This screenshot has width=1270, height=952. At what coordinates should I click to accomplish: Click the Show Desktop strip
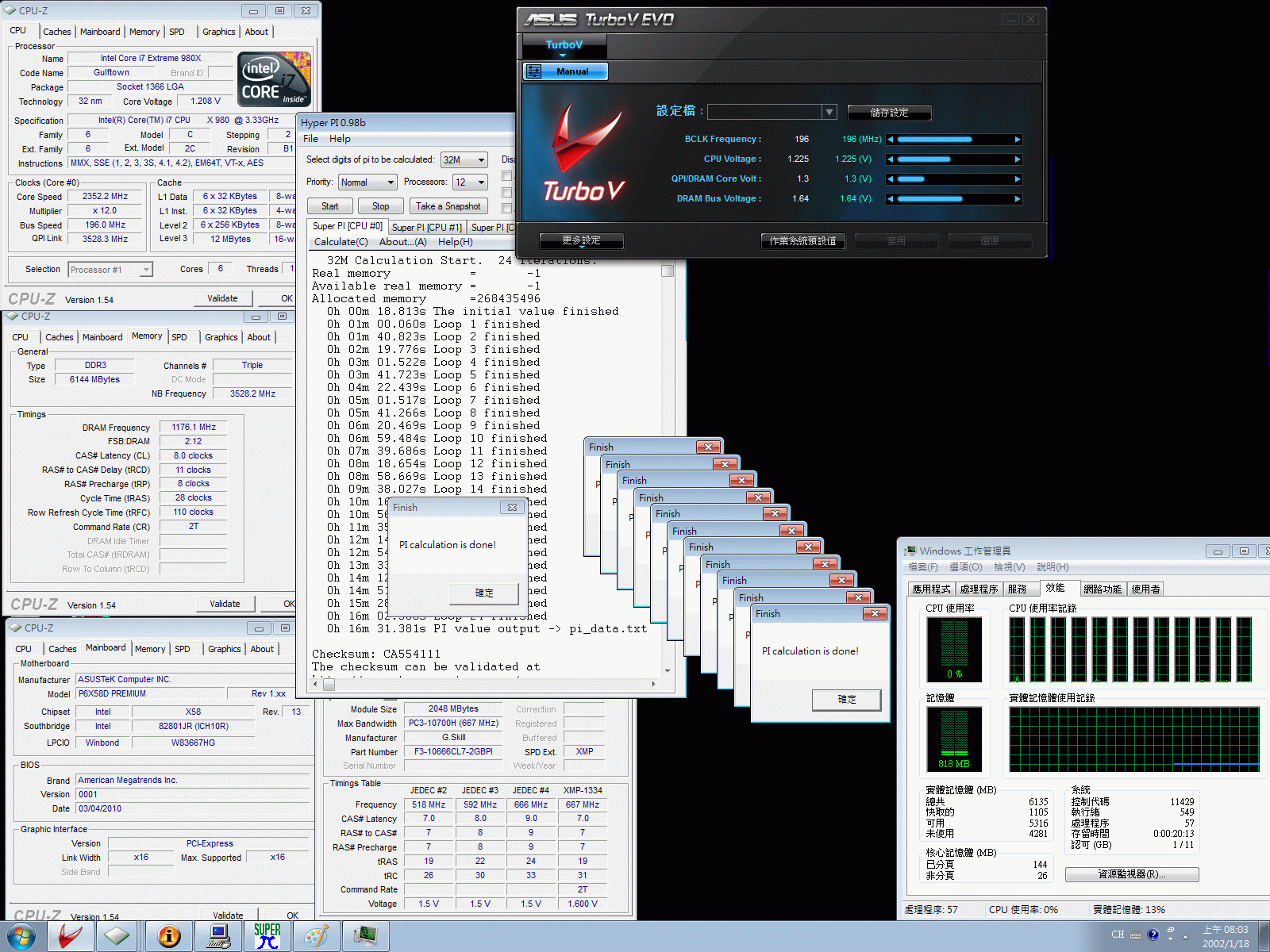click(1264, 936)
